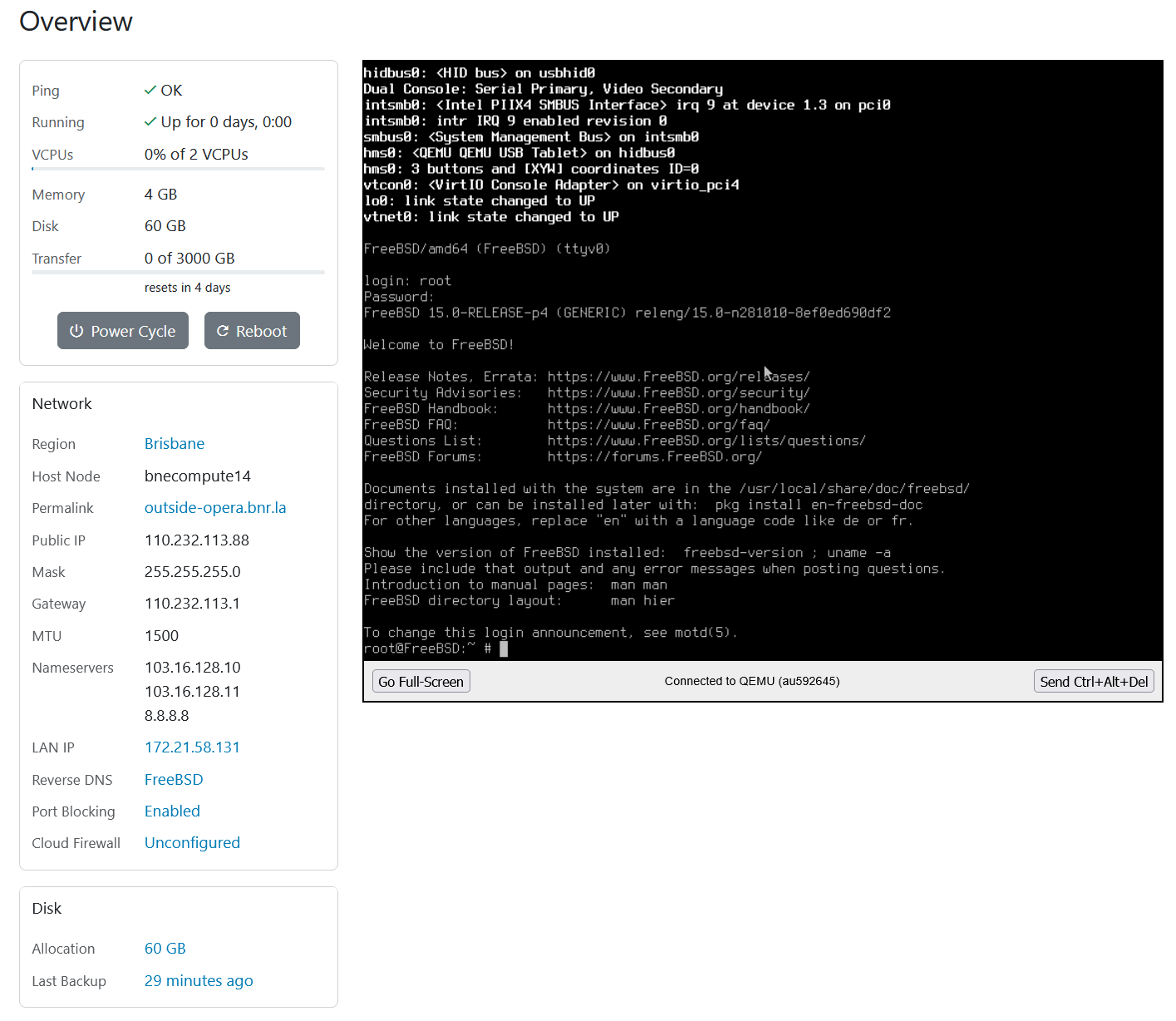Click the Power Cycle button
This screenshot has height=1021, width=1176.
point(123,331)
